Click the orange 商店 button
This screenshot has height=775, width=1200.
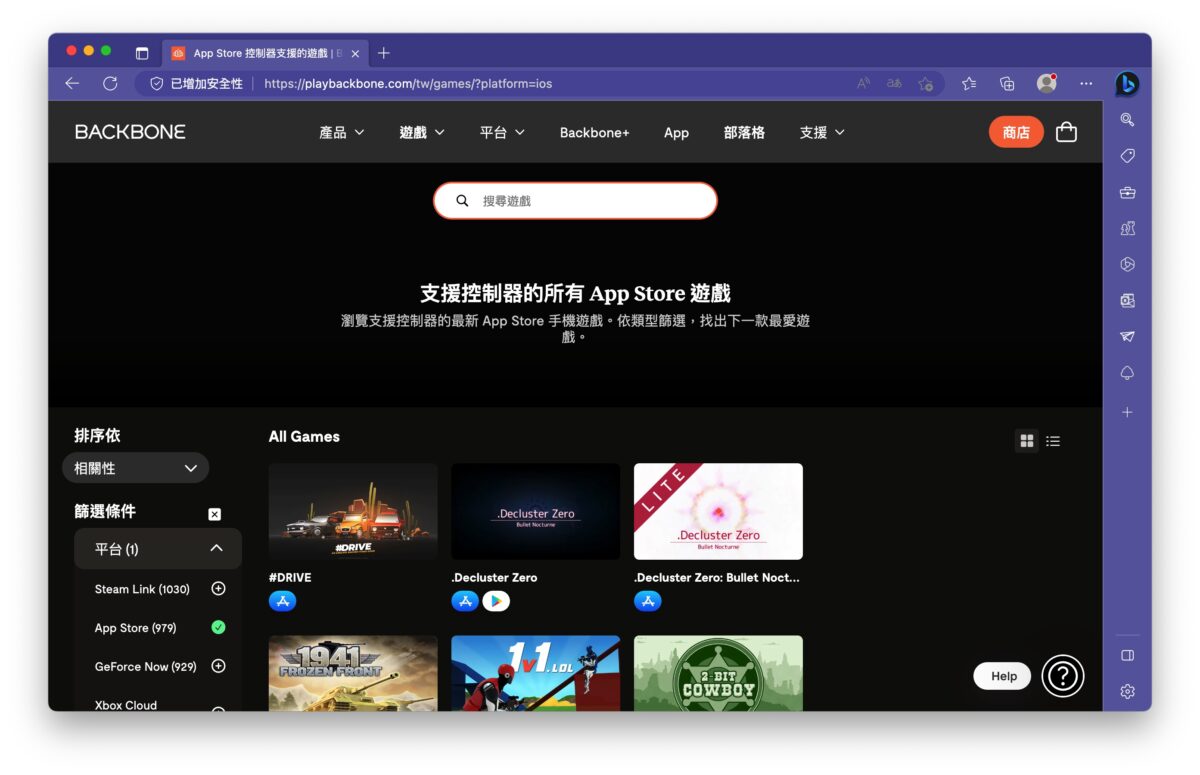[1016, 132]
